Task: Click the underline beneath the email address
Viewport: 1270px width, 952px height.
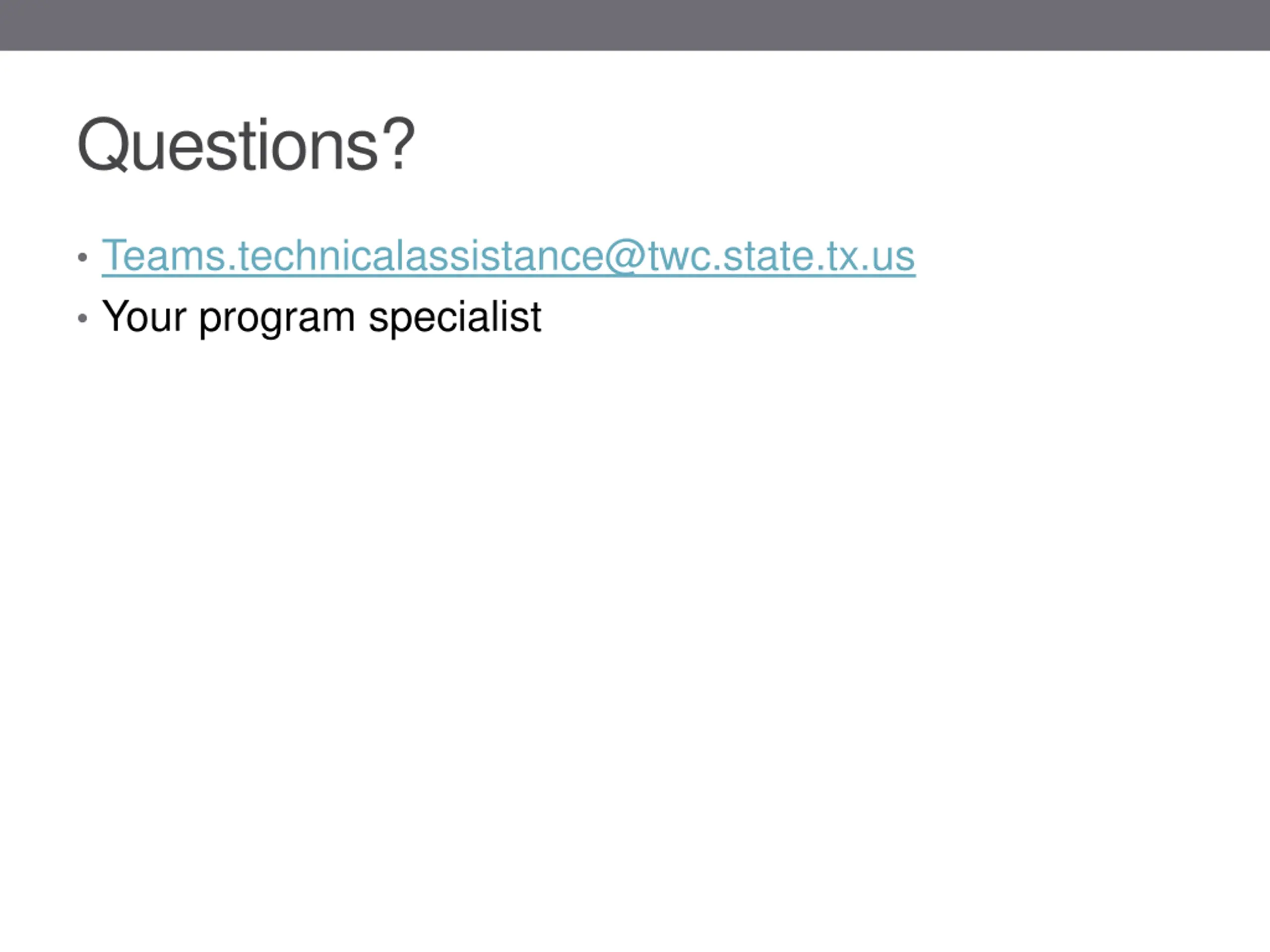Action: pos(508,276)
